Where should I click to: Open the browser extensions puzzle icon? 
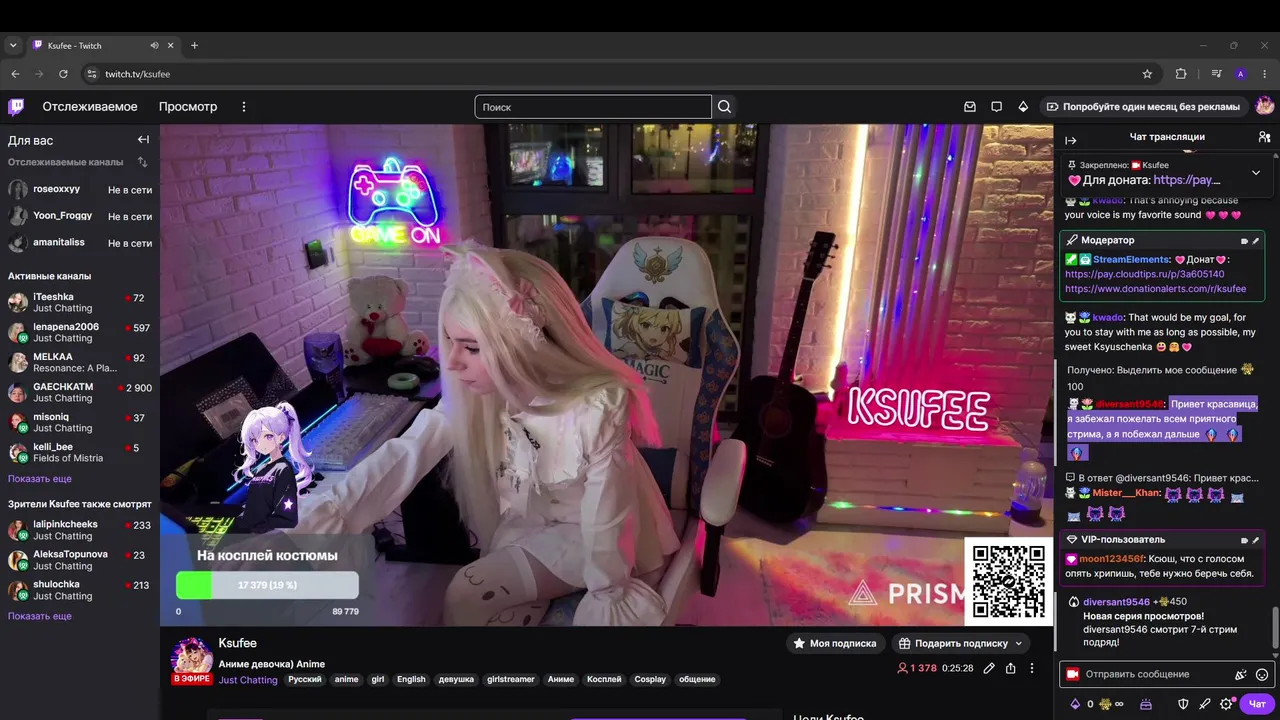1181,74
